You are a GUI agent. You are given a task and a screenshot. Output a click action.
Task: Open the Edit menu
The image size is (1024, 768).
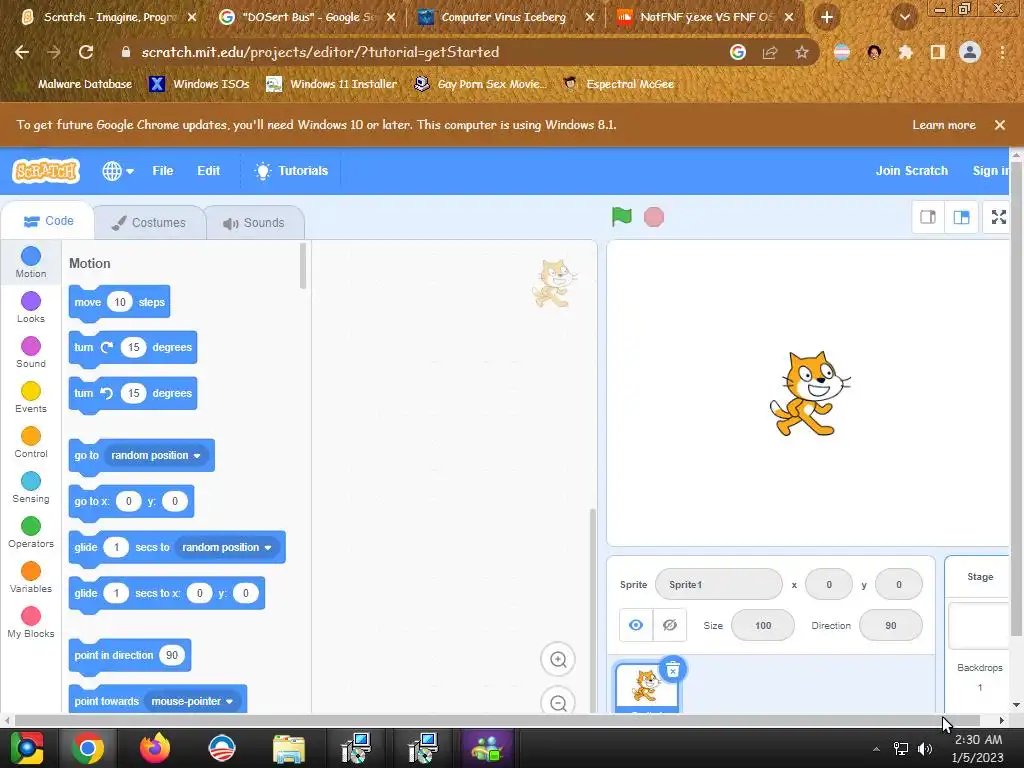208,171
